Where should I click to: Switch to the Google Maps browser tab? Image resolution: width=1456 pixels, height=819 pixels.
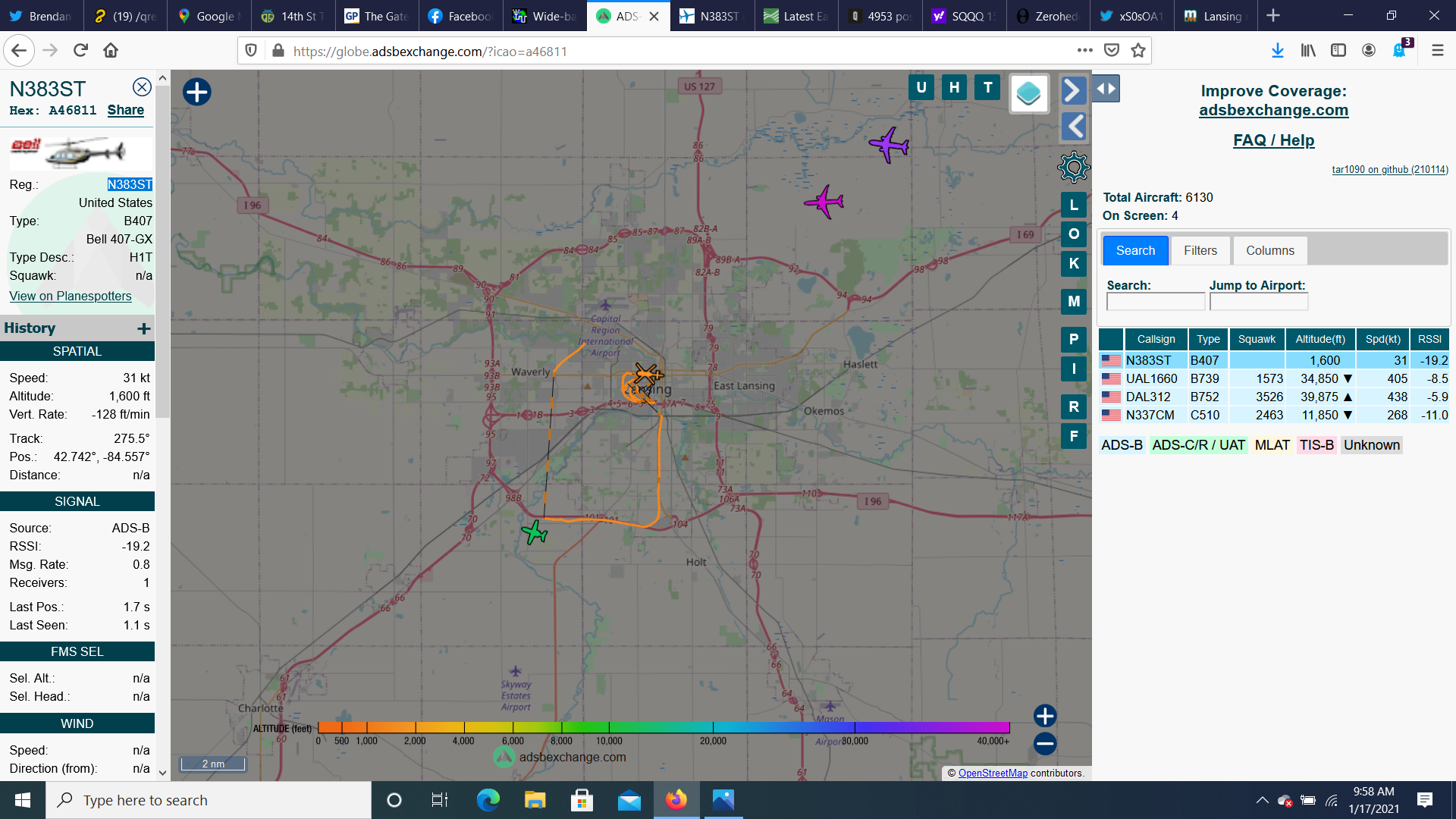208,16
